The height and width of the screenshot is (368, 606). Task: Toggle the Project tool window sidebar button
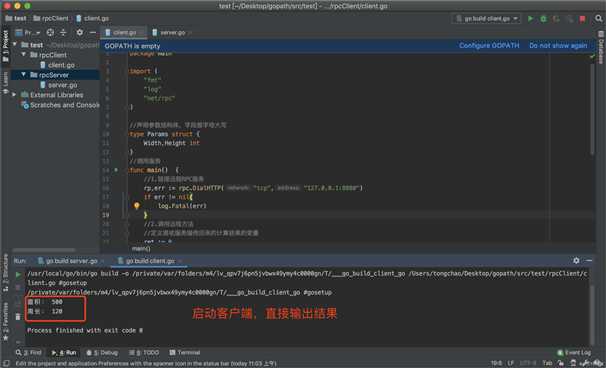tap(5, 46)
